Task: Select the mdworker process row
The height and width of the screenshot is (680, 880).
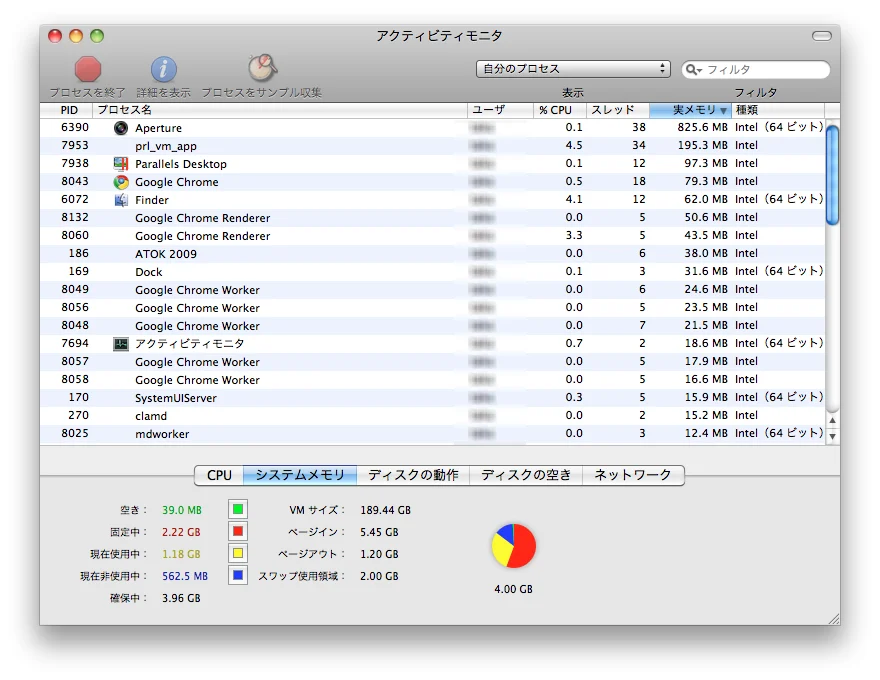Action: click(x=432, y=434)
